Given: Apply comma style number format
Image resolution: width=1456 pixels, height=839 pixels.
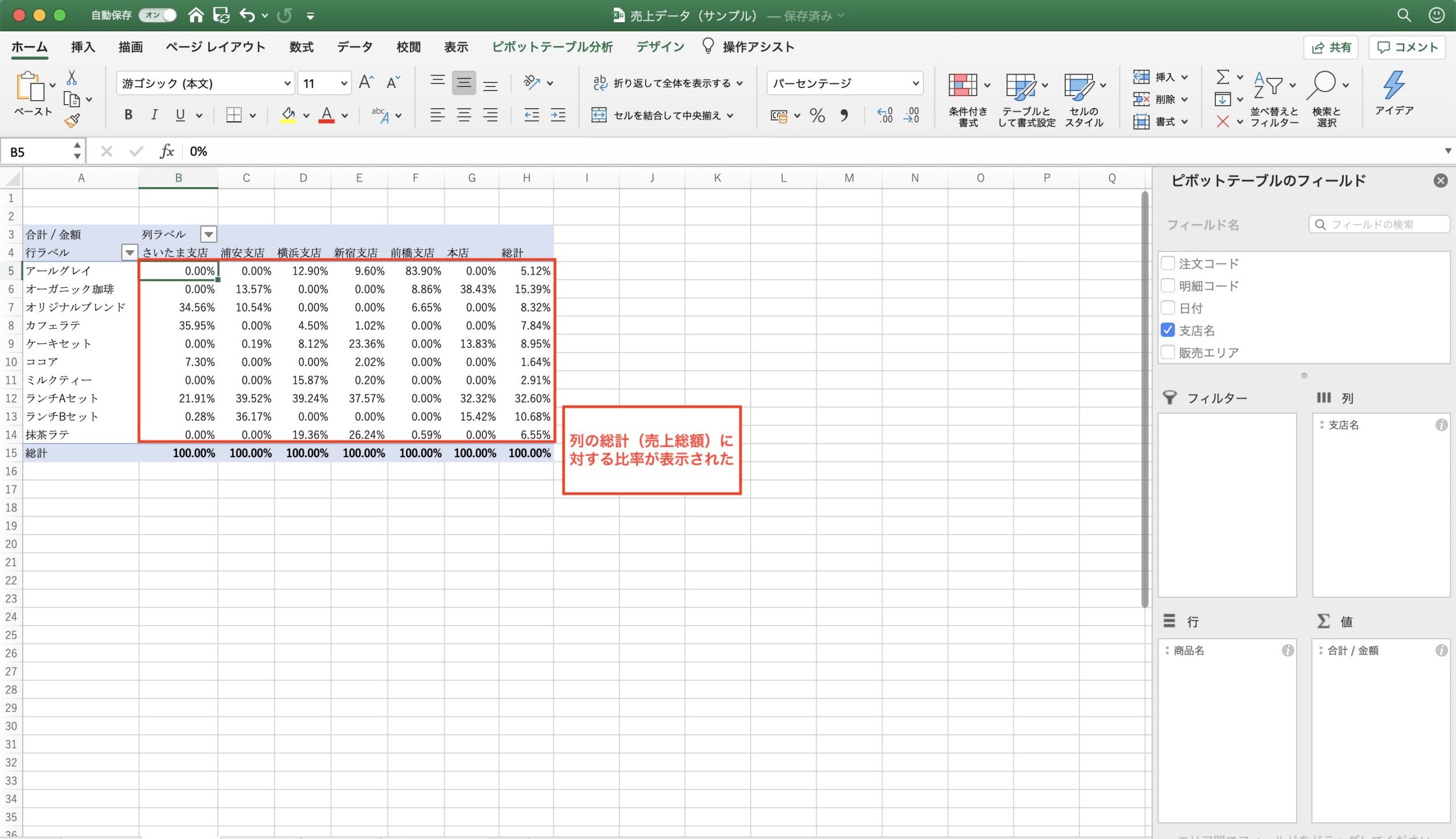Looking at the screenshot, I should coord(844,115).
